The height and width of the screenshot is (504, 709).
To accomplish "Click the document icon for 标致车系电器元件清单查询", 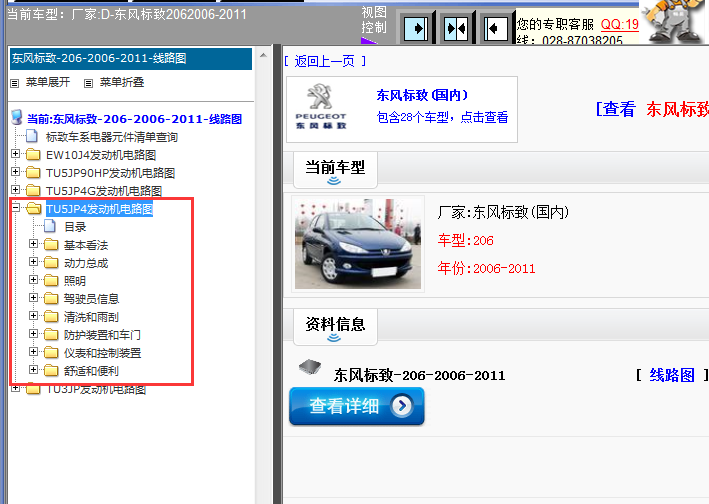I will 32,136.
